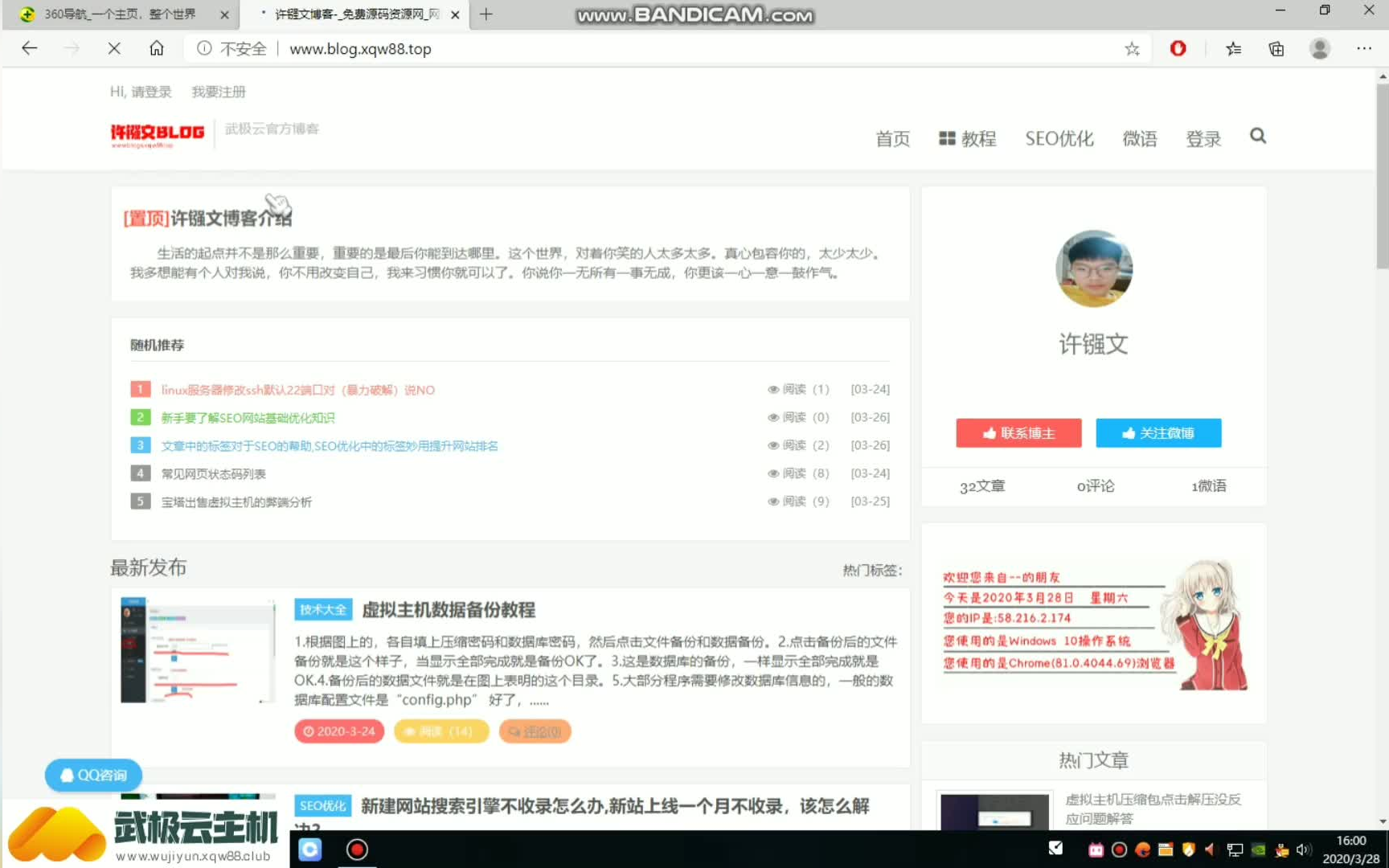Open the linux服务器修改ssh article

point(297,390)
